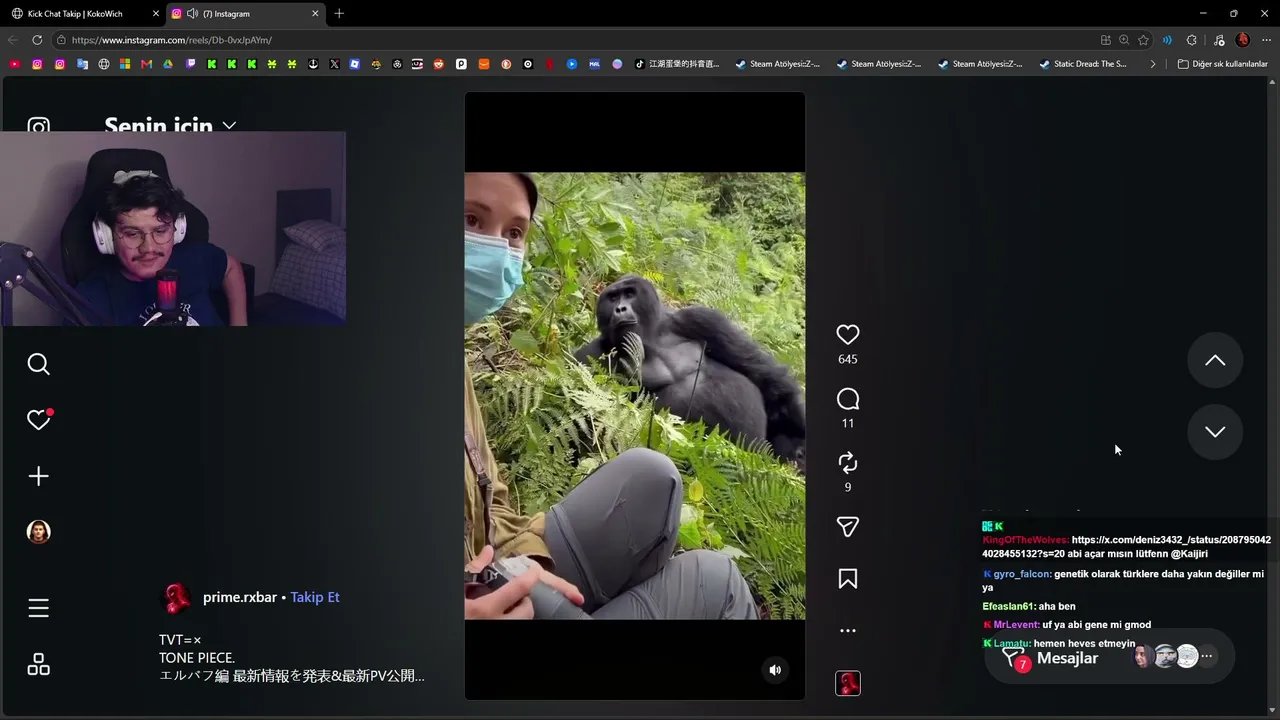This screenshot has height=720, width=1280.
Task: Bookmark this page with the star icon
Action: tap(1143, 40)
